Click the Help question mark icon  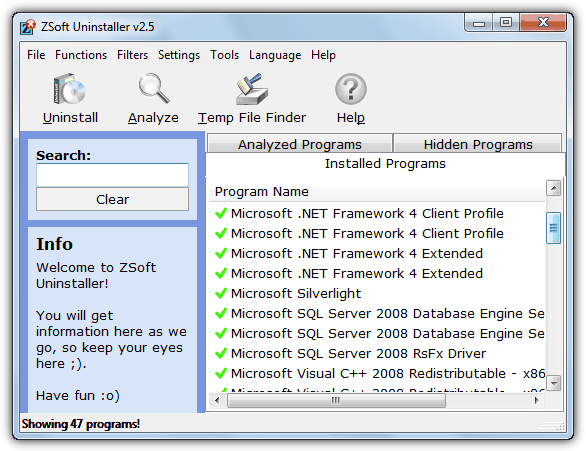[x=351, y=89]
